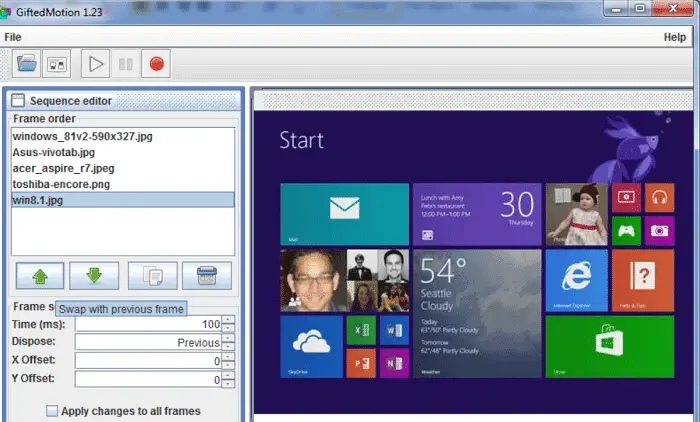Select frame acer_aspire_r7.jpeg
The width and height of the screenshot is (700, 422).
pos(123,168)
